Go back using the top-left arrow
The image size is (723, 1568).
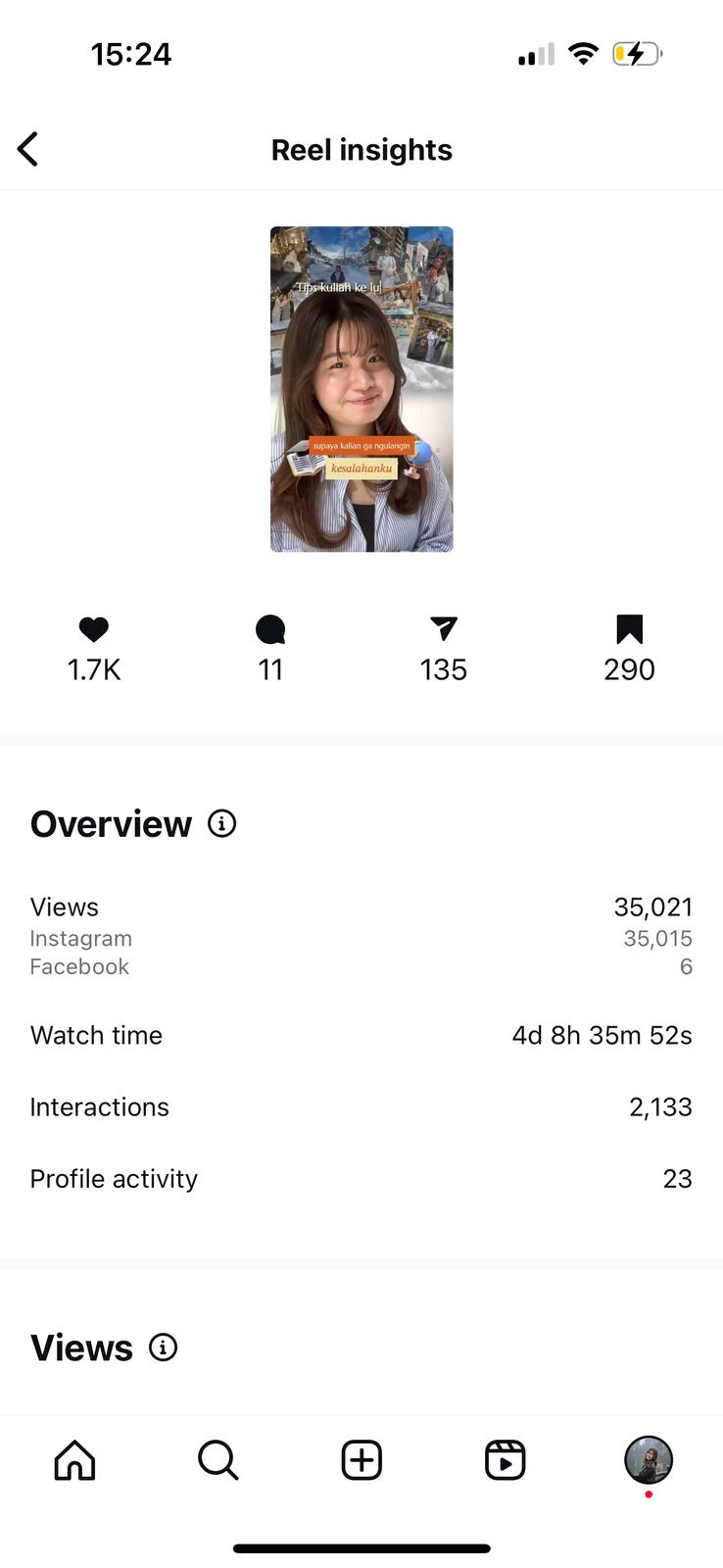click(28, 150)
